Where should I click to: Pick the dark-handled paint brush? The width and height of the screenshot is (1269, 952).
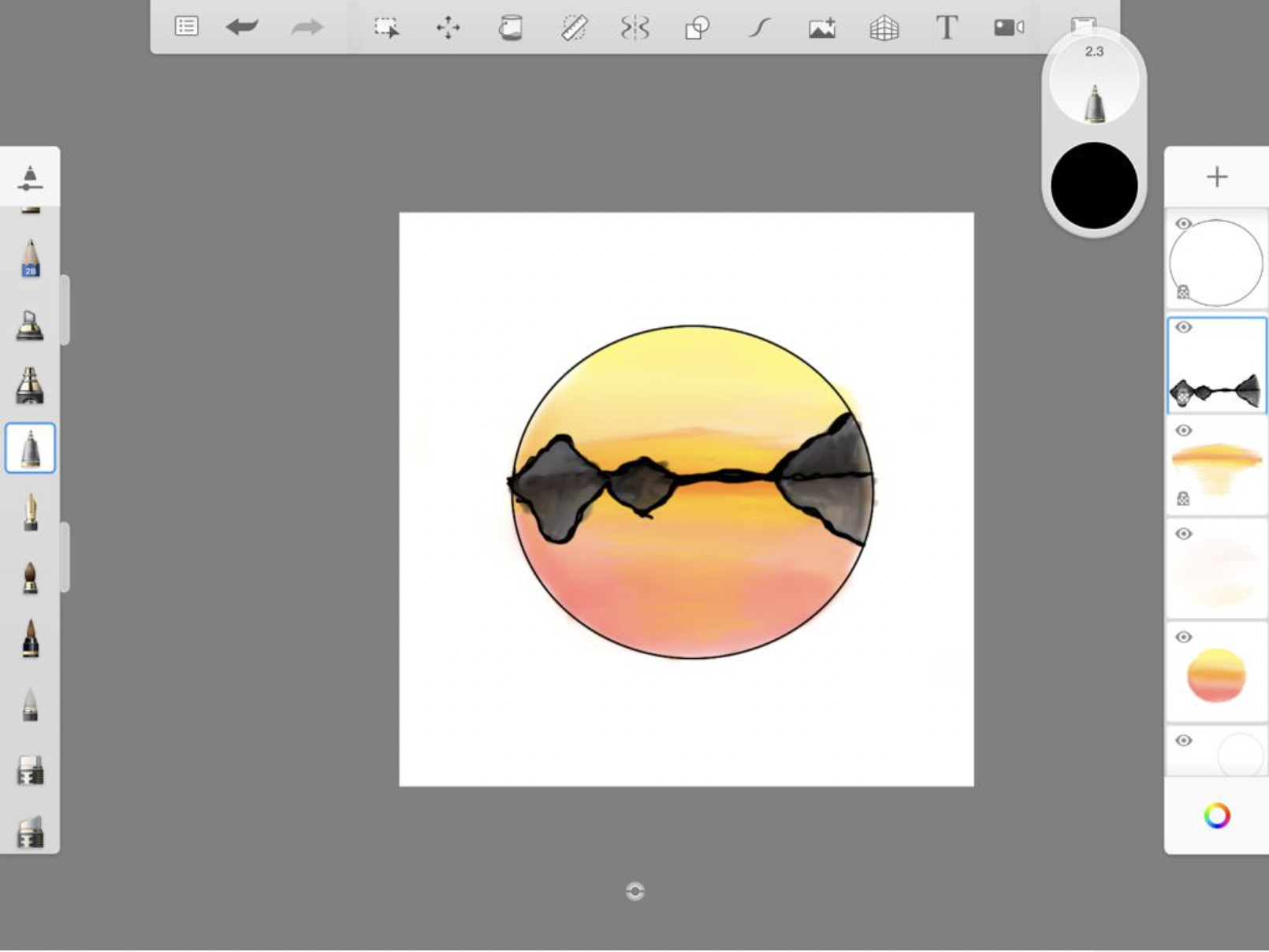[x=30, y=638]
